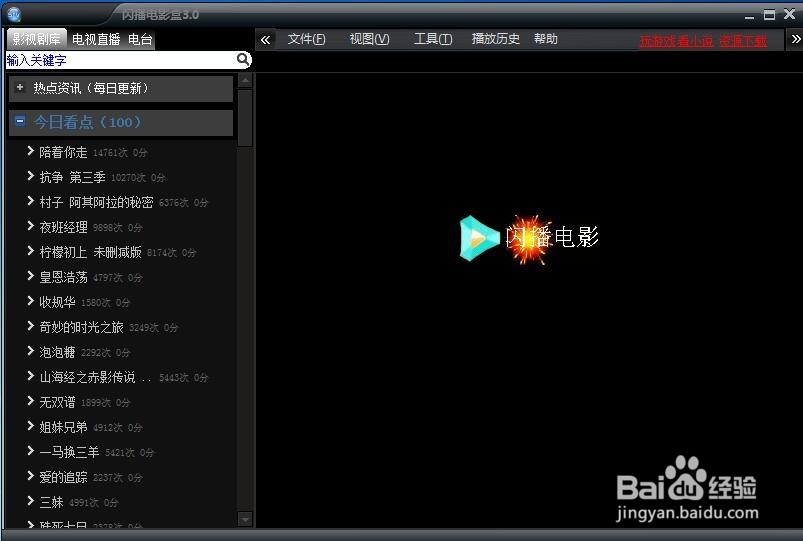Click the app logo in title bar
This screenshot has height=541, width=803.
(14, 15)
